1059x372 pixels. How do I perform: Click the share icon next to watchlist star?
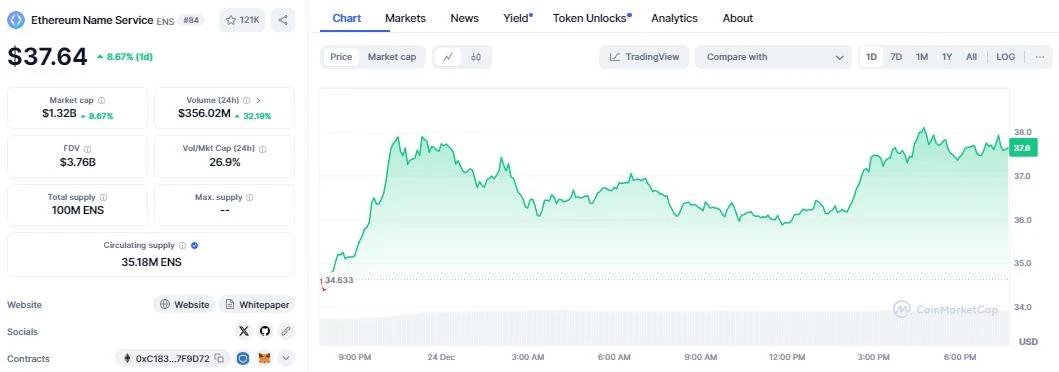click(x=283, y=20)
